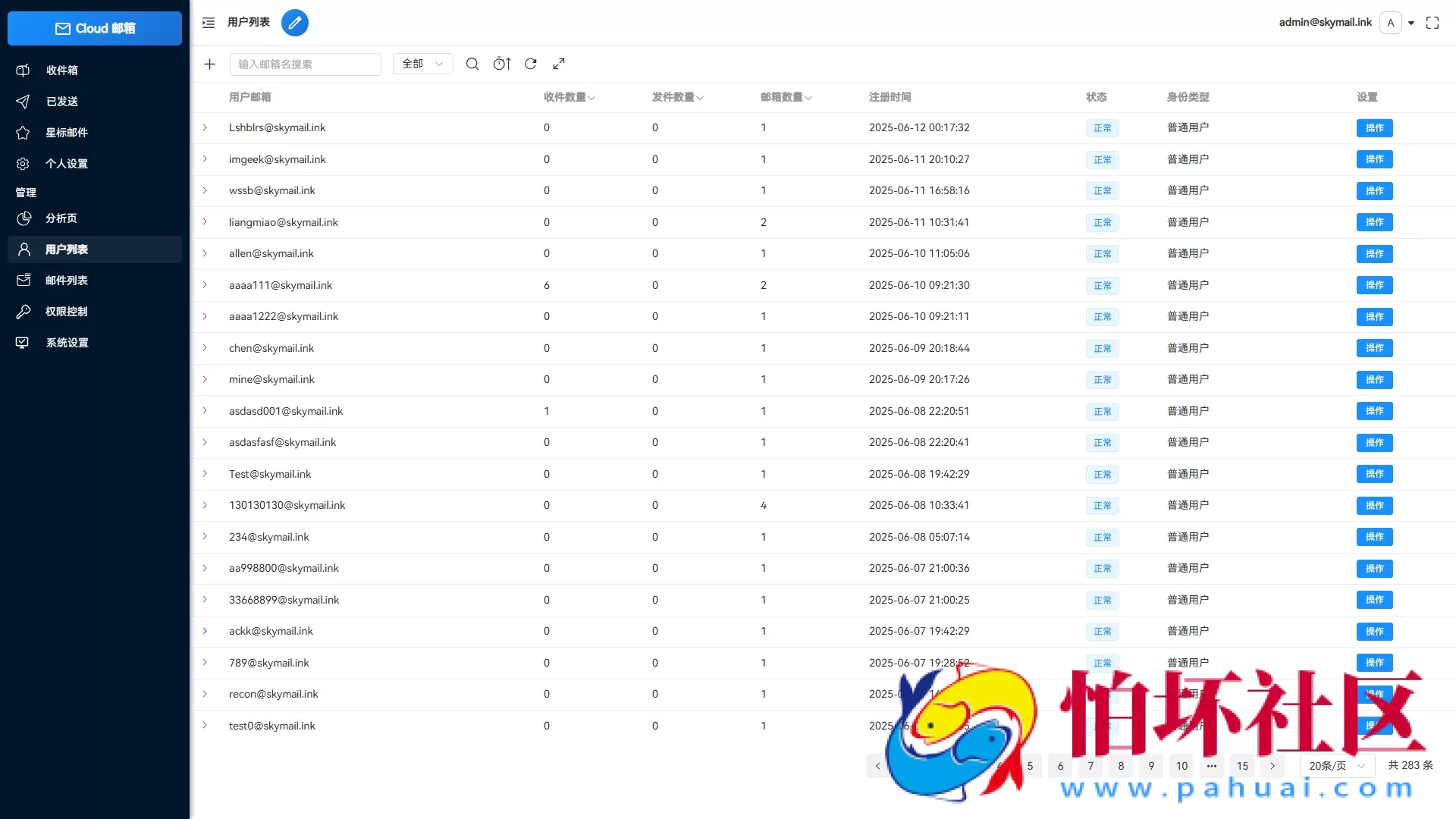Screen dimensions: 1456x819
Task: Click the edit pencil beside 用户列表 title
Action: (295, 23)
